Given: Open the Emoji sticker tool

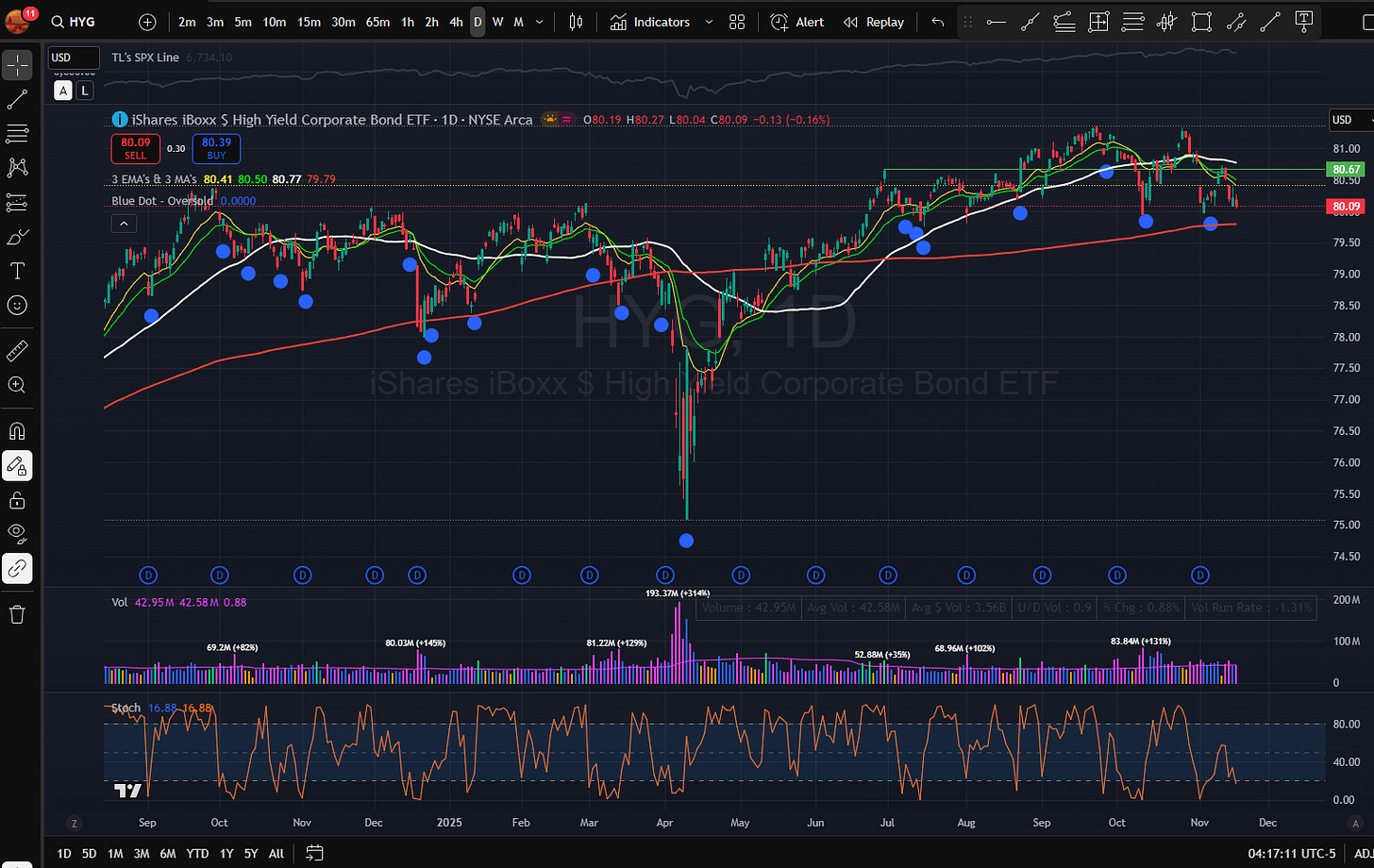Looking at the screenshot, I should 17,305.
